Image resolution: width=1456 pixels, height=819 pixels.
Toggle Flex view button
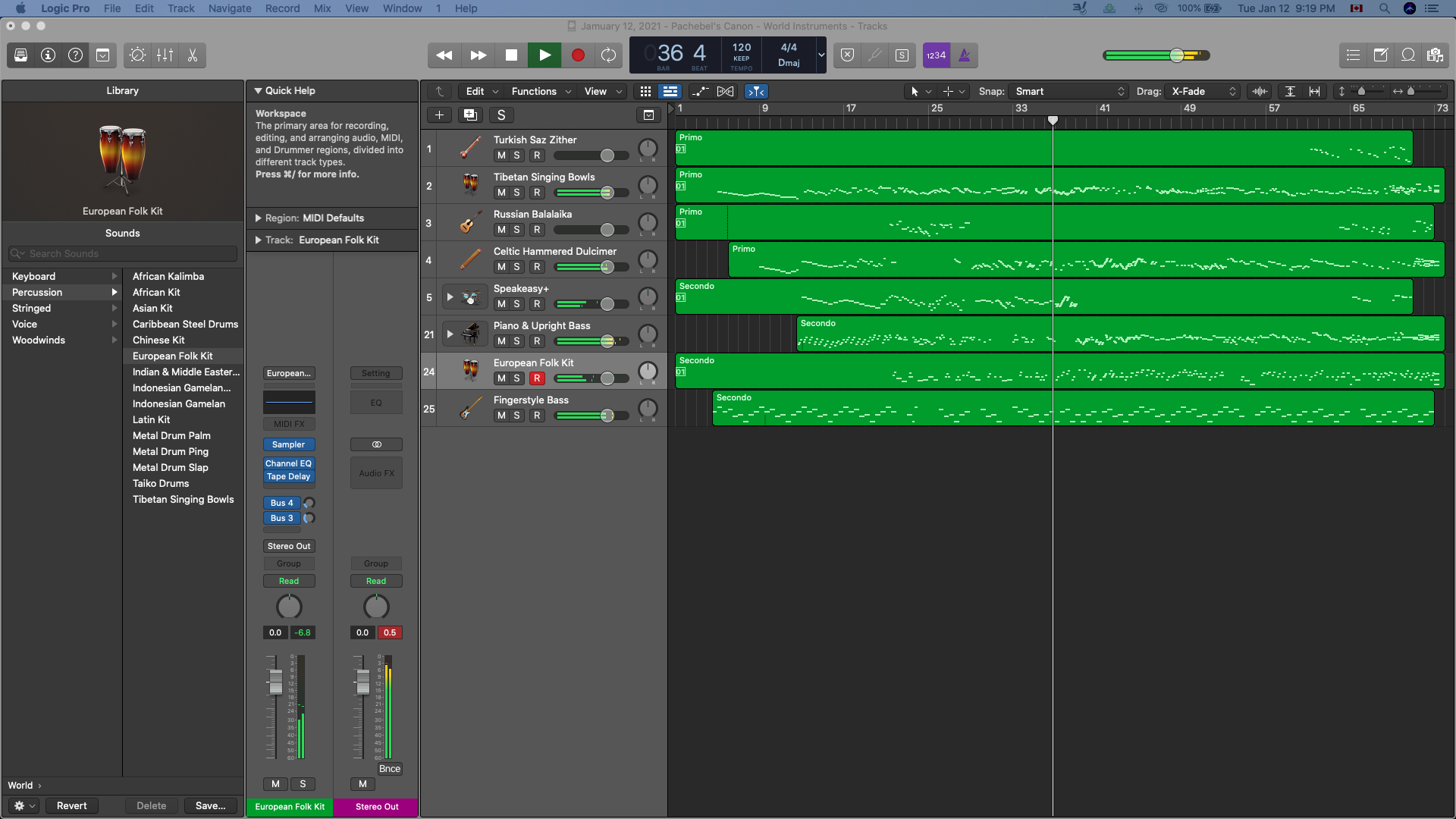[726, 92]
